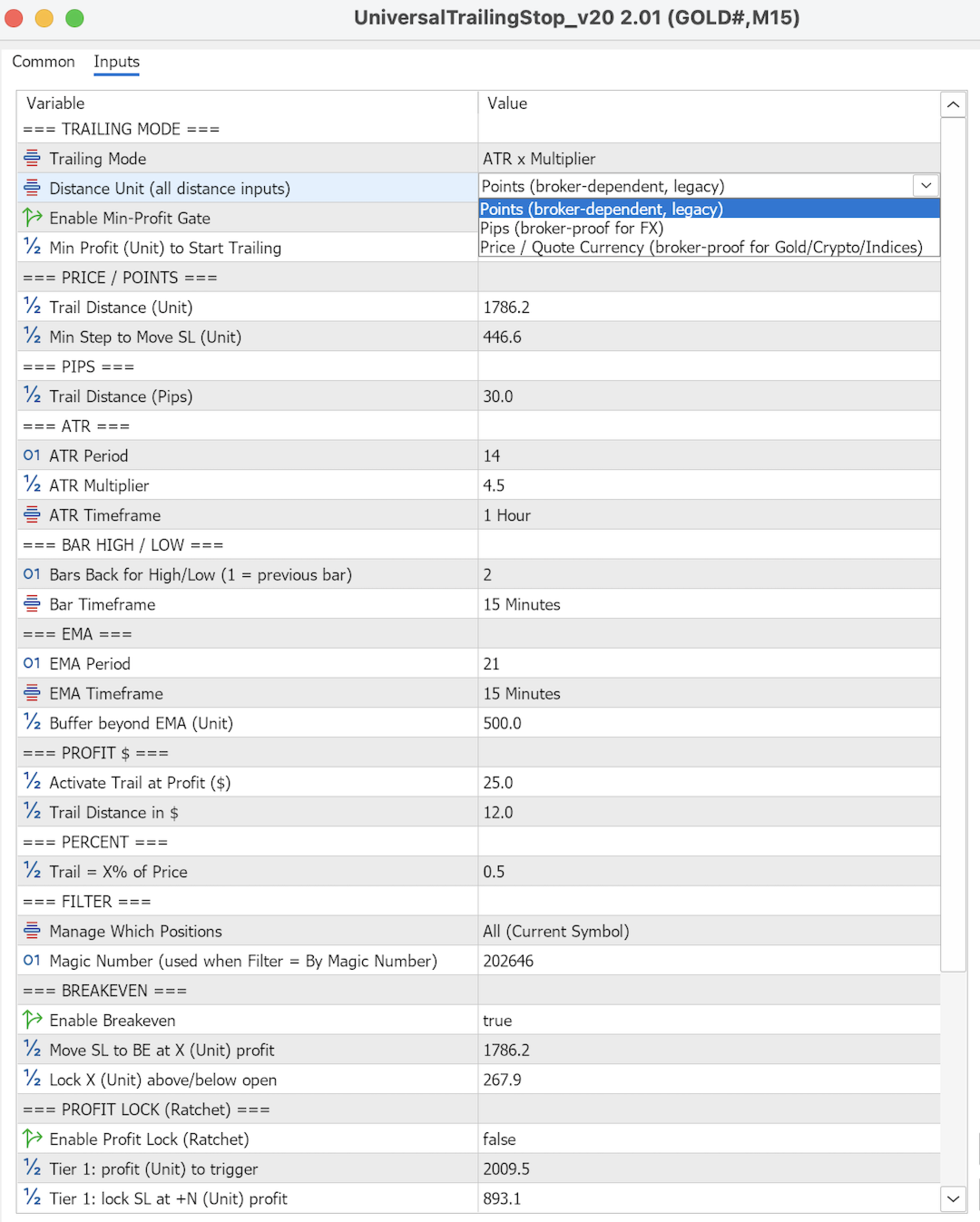This screenshot has height=1222, width=980.
Task: Switch to the Common tab
Action: tap(44, 62)
